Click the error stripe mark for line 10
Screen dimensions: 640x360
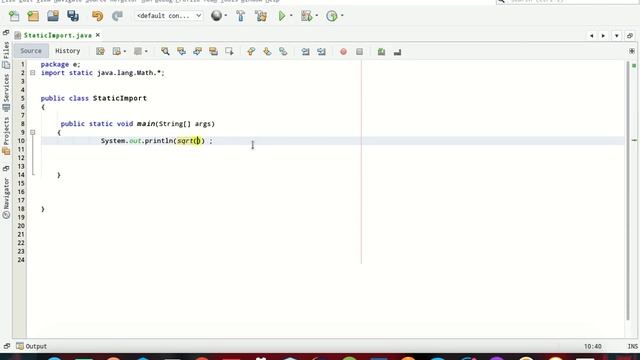click(x=634, y=140)
